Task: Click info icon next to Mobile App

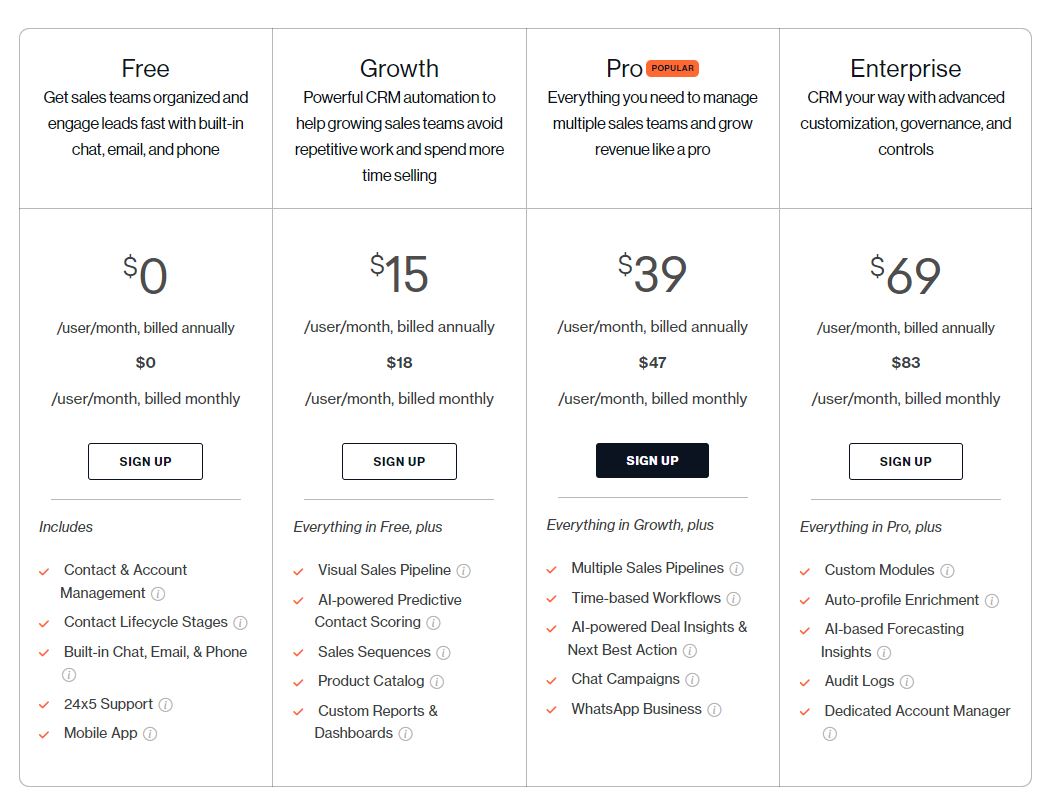Action: coord(151,734)
